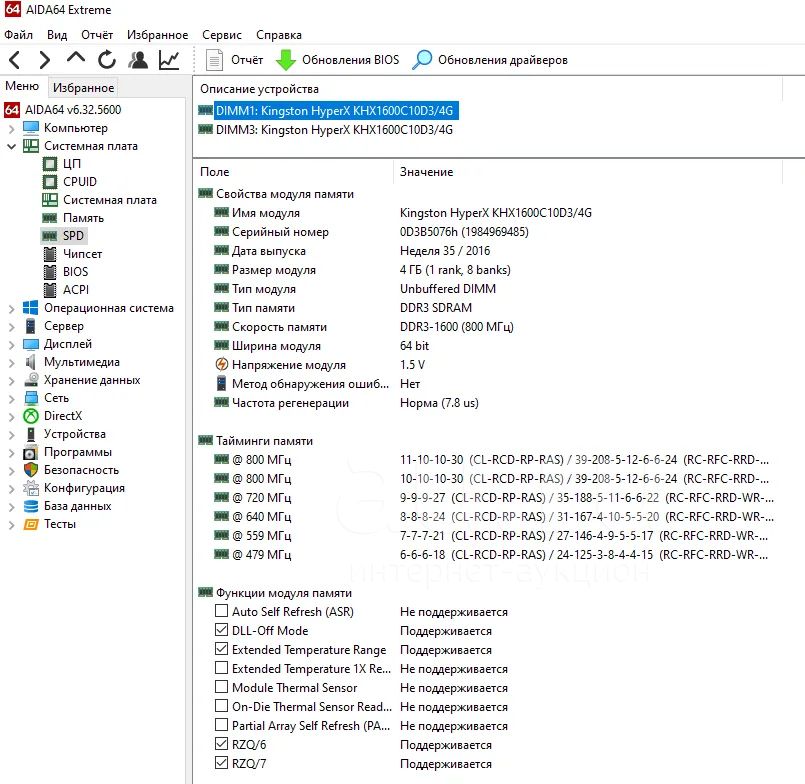805x784 pixels.
Task: Switch to the Избранное sidebar tab
Action: 84,88
